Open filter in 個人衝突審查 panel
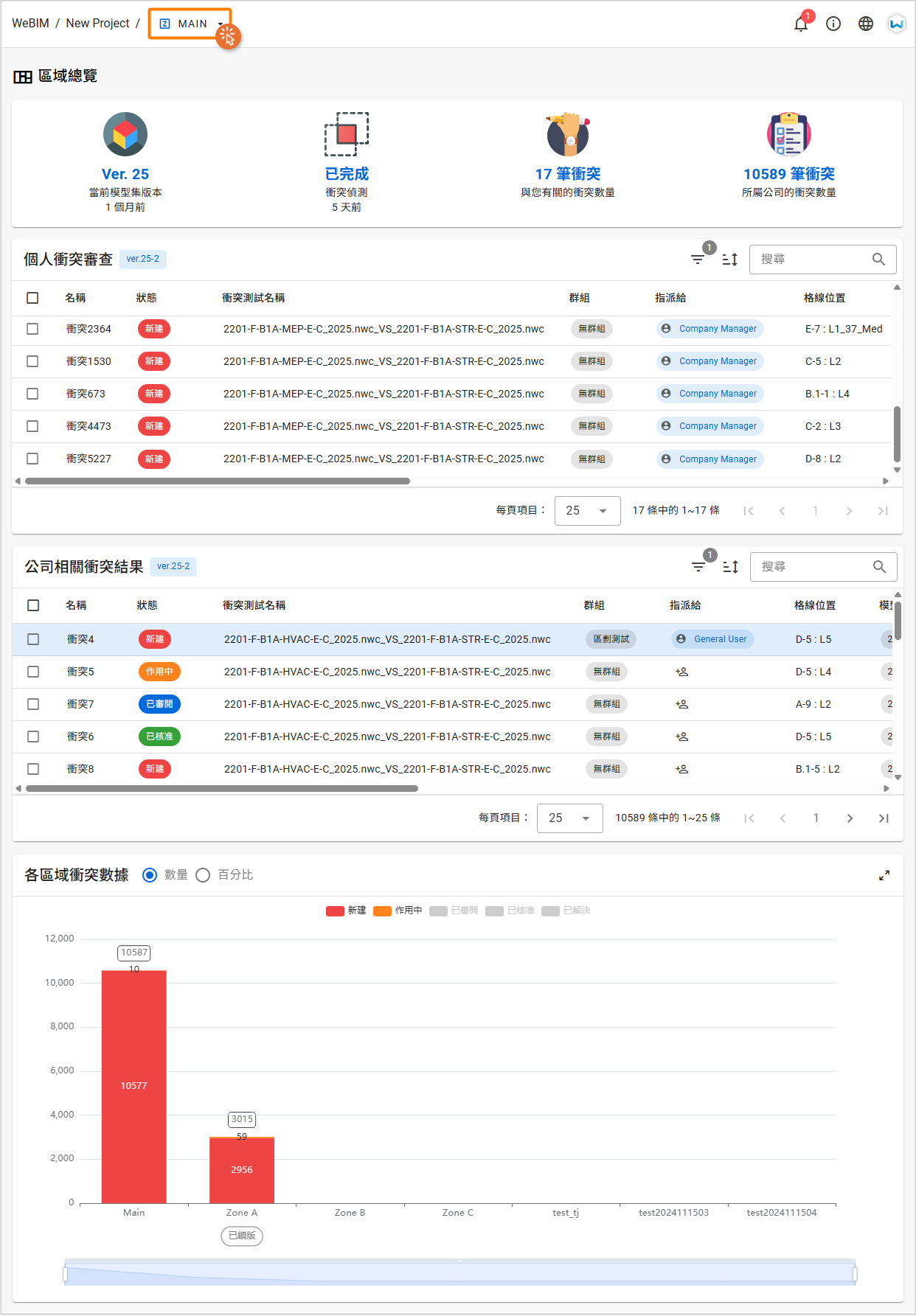Screen dimensions: 916x1316 (698, 260)
